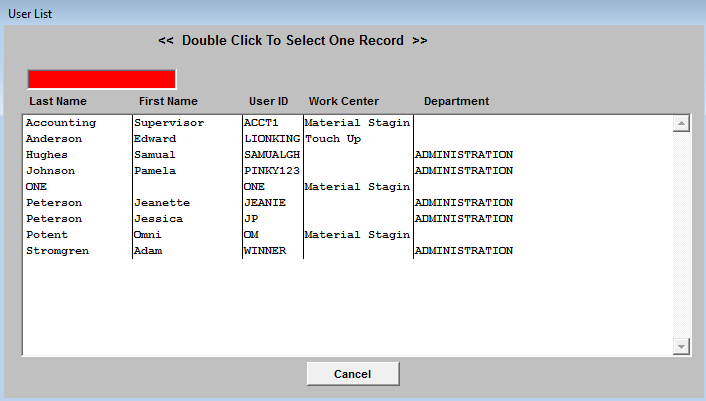Select last name ONE in the first column

click(36, 187)
